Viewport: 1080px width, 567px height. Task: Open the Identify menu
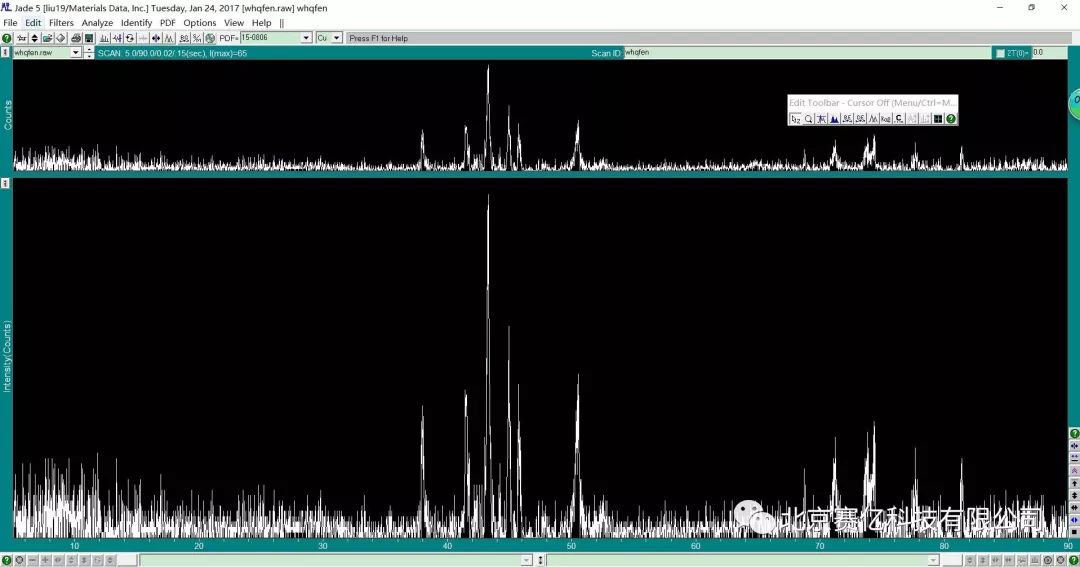tap(136, 23)
